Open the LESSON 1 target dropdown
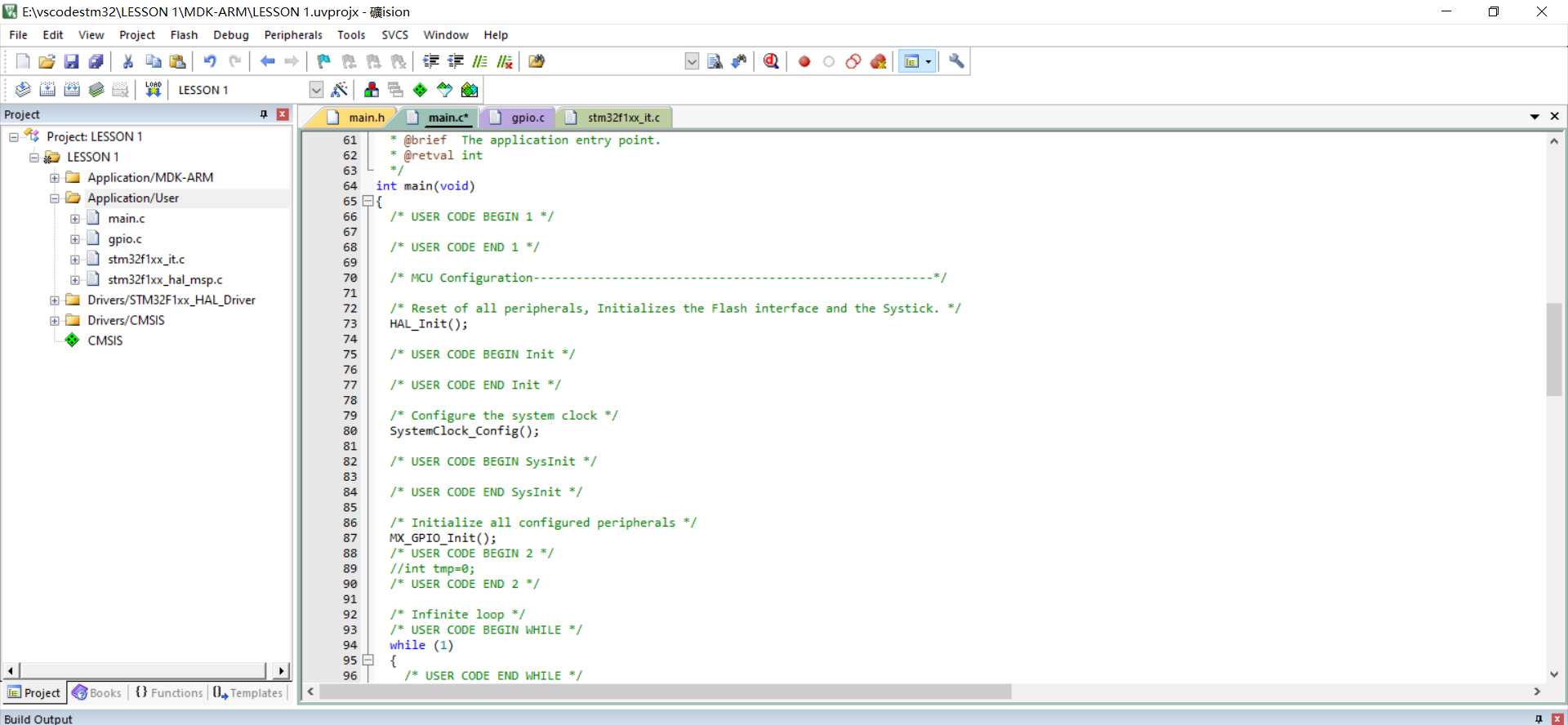1568x725 pixels. coord(316,90)
